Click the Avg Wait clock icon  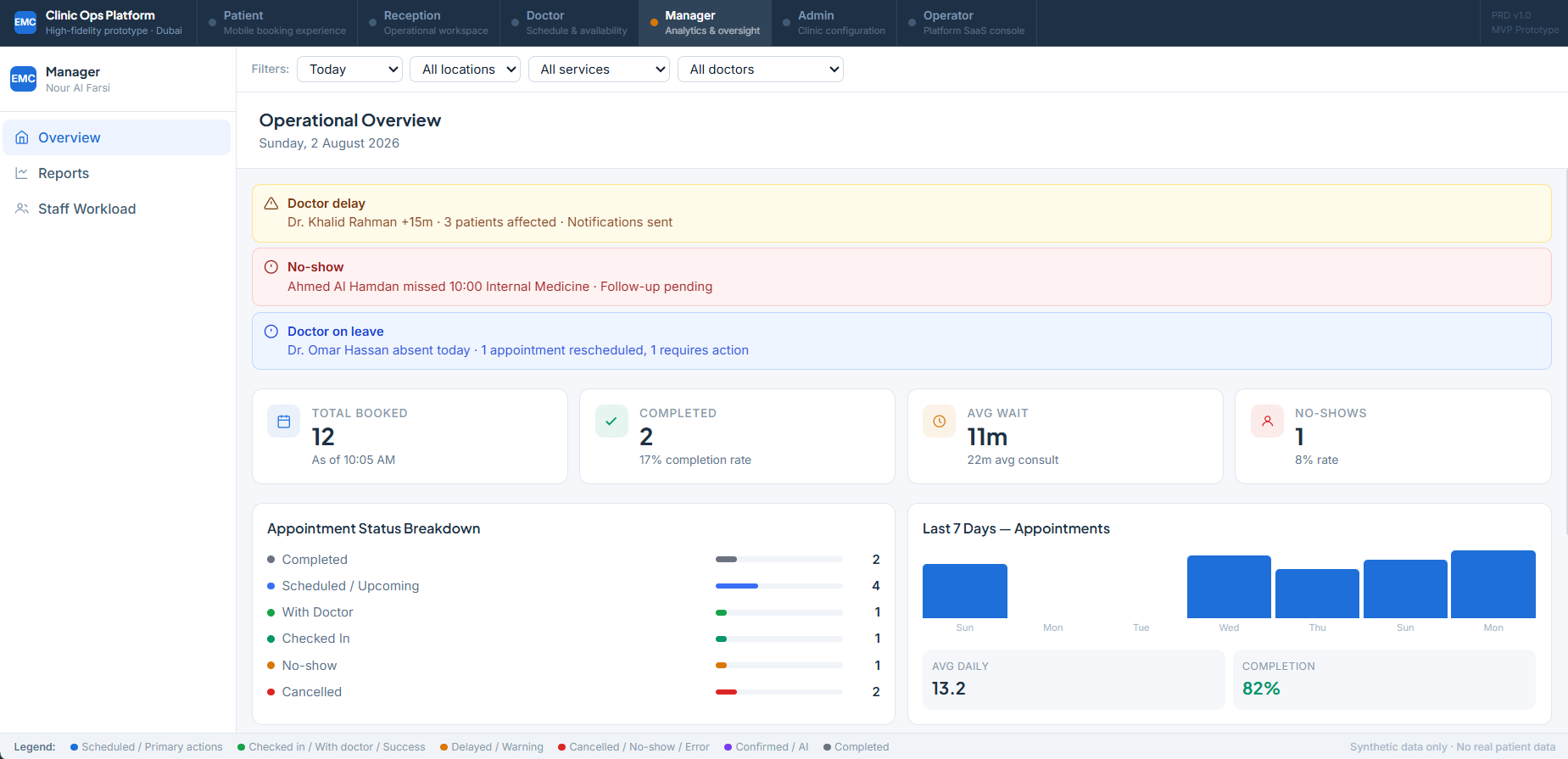point(940,421)
